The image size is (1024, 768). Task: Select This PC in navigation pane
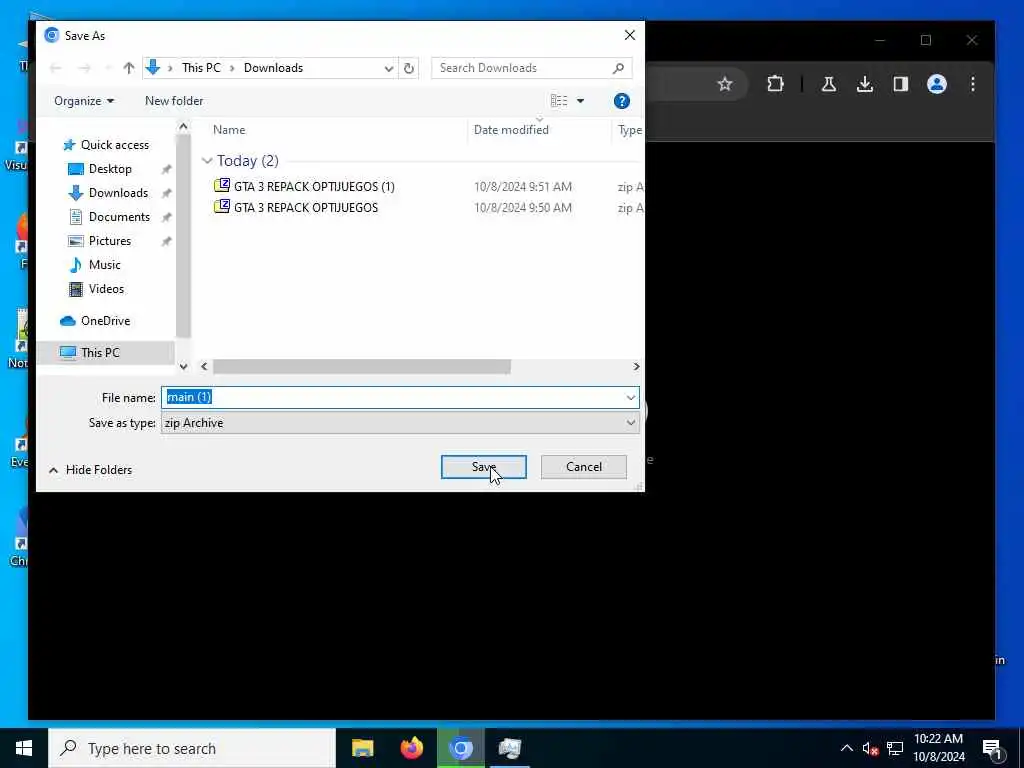point(100,353)
